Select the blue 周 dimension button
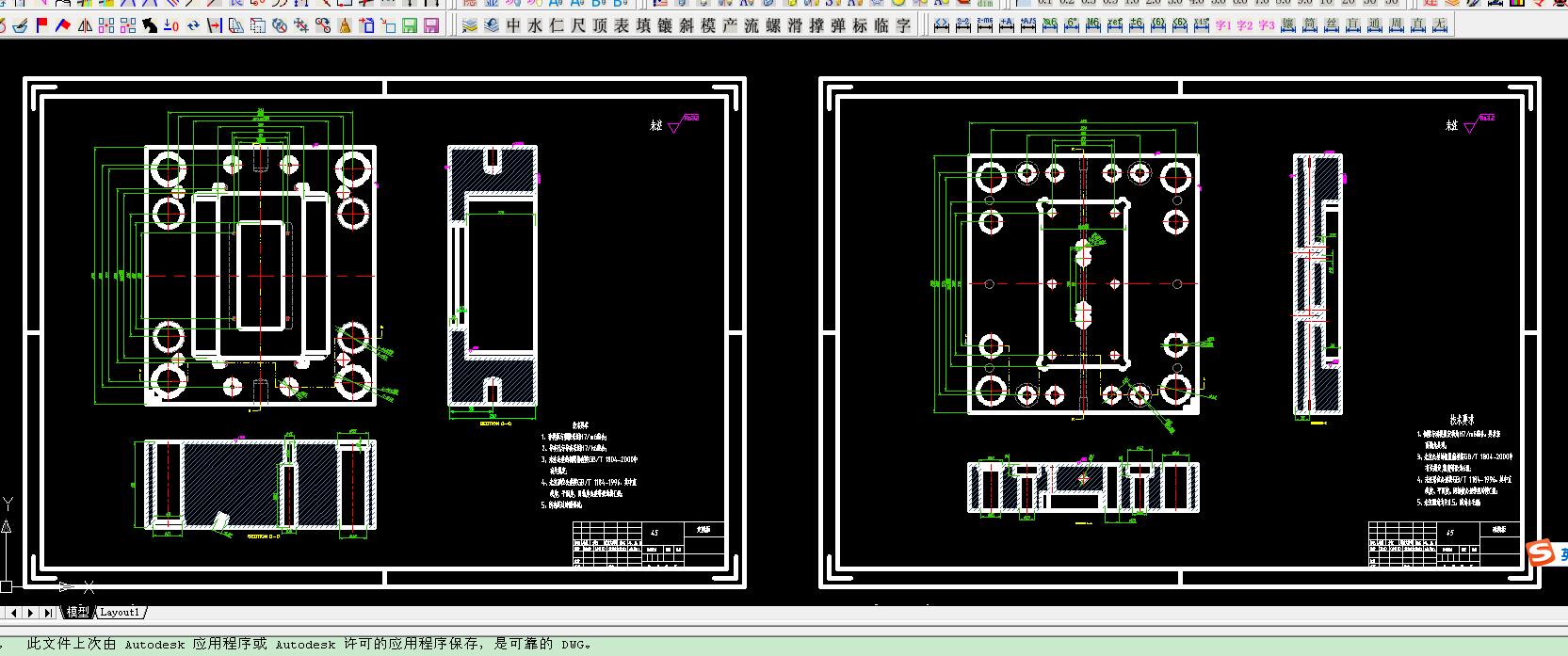The height and width of the screenshot is (656, 1568). pos(1397,25)
